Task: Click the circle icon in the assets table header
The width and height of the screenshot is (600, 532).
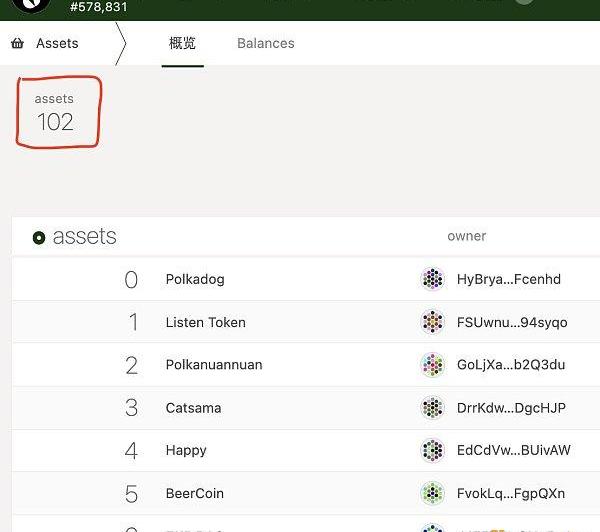Action: click(39, 238)
